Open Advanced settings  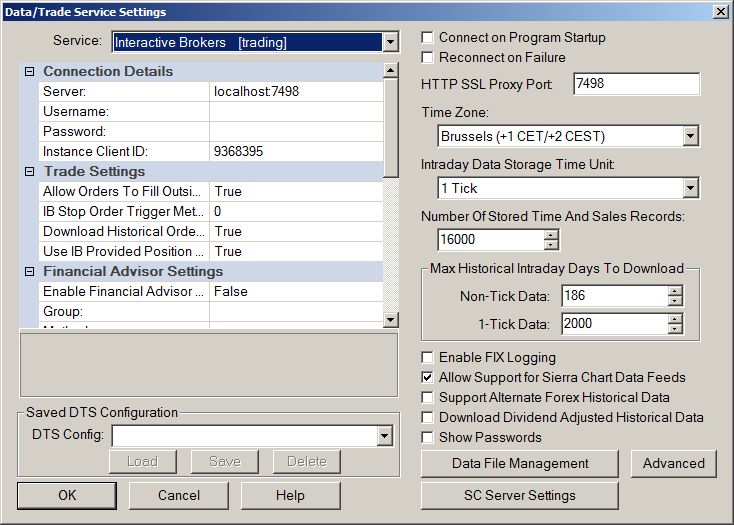click(x=674, y=464)
